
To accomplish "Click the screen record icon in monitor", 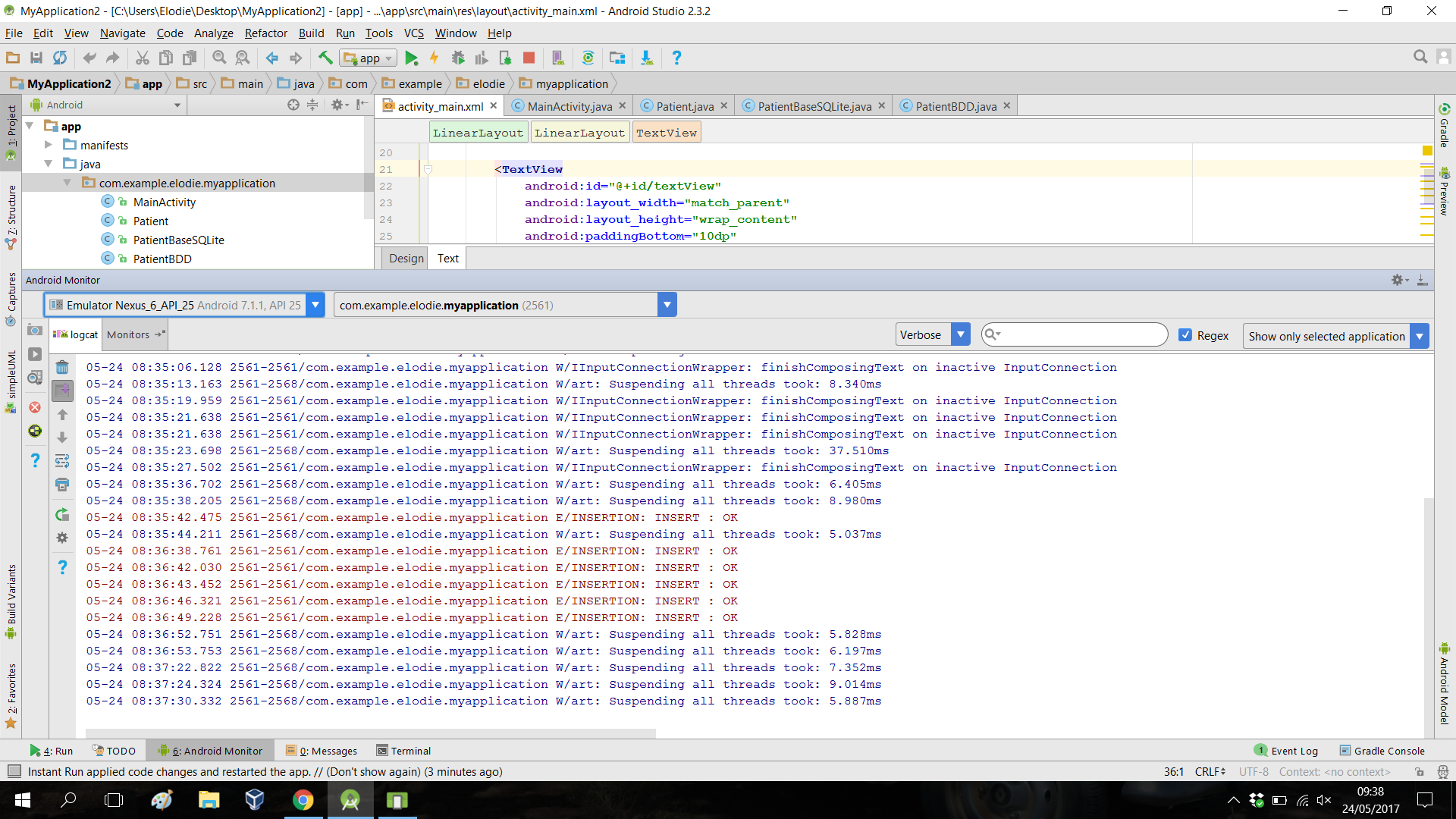I will pos(35,354).
